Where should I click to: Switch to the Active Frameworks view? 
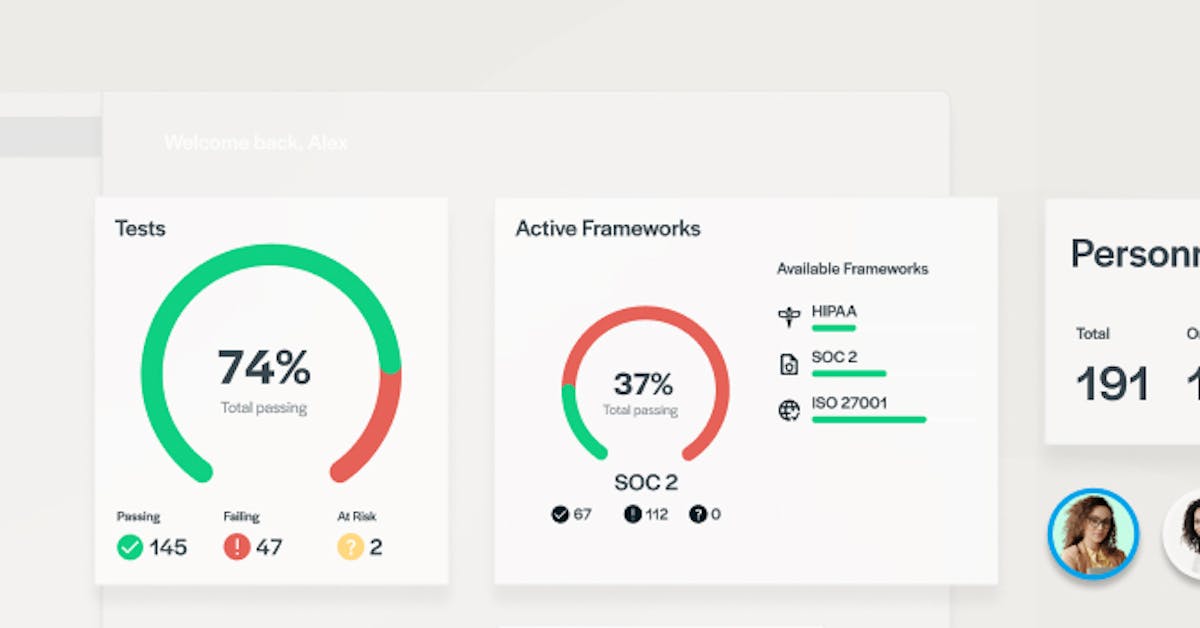coord(607,228)
